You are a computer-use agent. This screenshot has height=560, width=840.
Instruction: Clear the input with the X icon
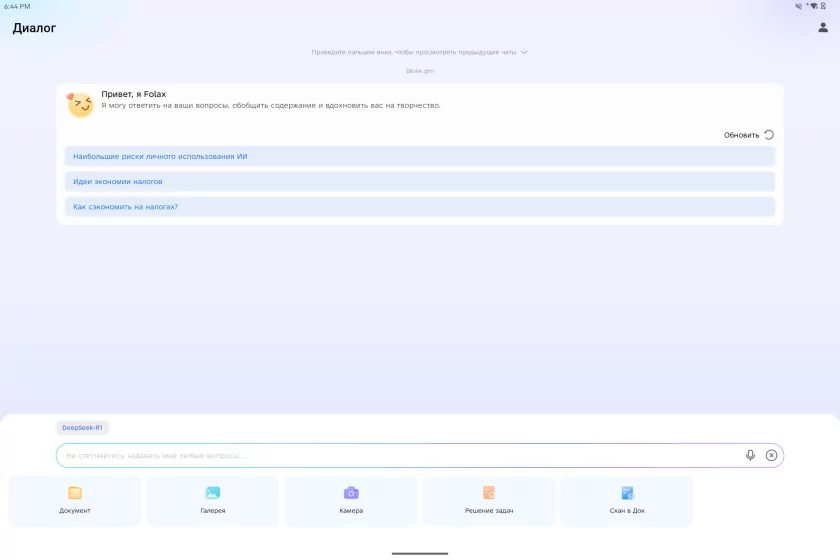[771, 455]
